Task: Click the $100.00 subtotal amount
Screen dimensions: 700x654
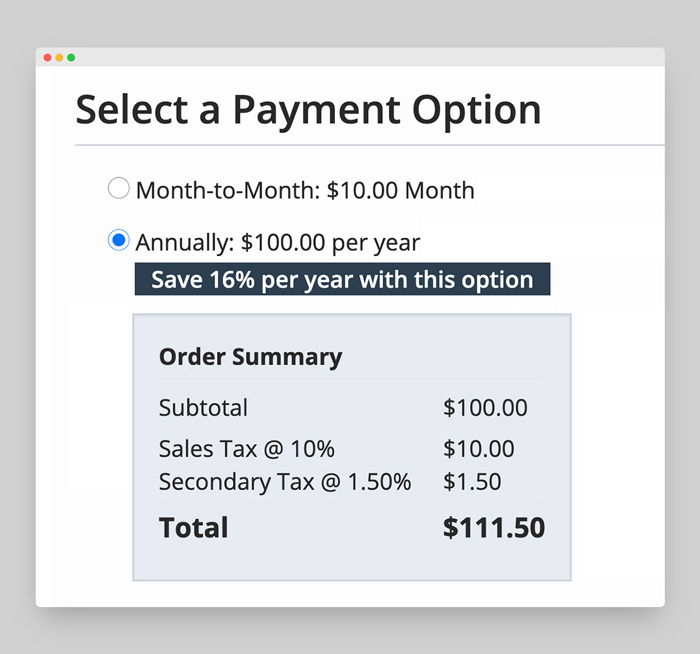Action: (x=485, y=408)
